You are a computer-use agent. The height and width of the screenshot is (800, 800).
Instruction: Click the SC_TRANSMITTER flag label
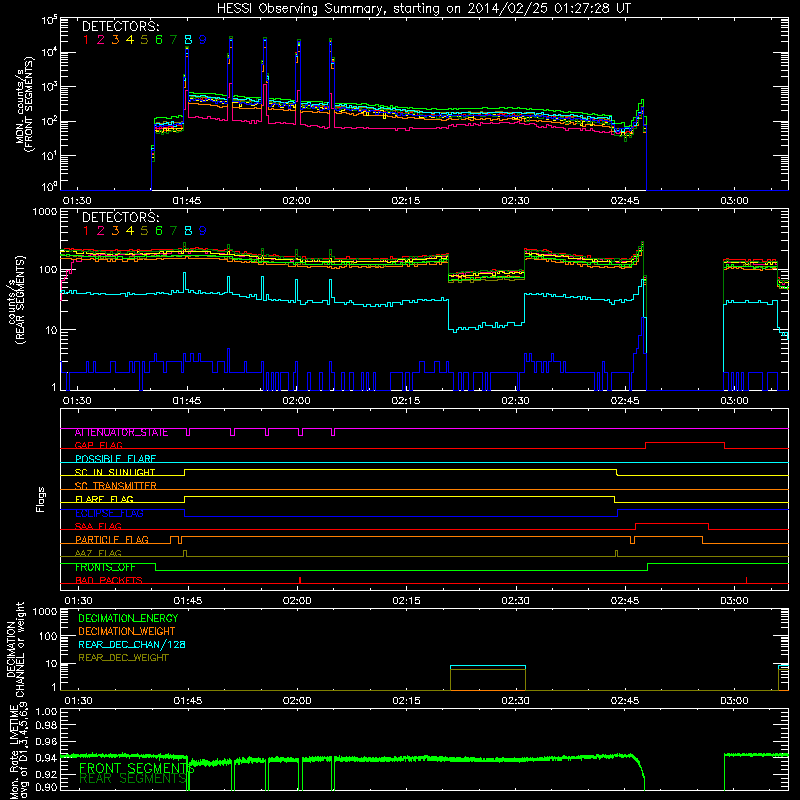pyautogui.click(x=115, y=486)
